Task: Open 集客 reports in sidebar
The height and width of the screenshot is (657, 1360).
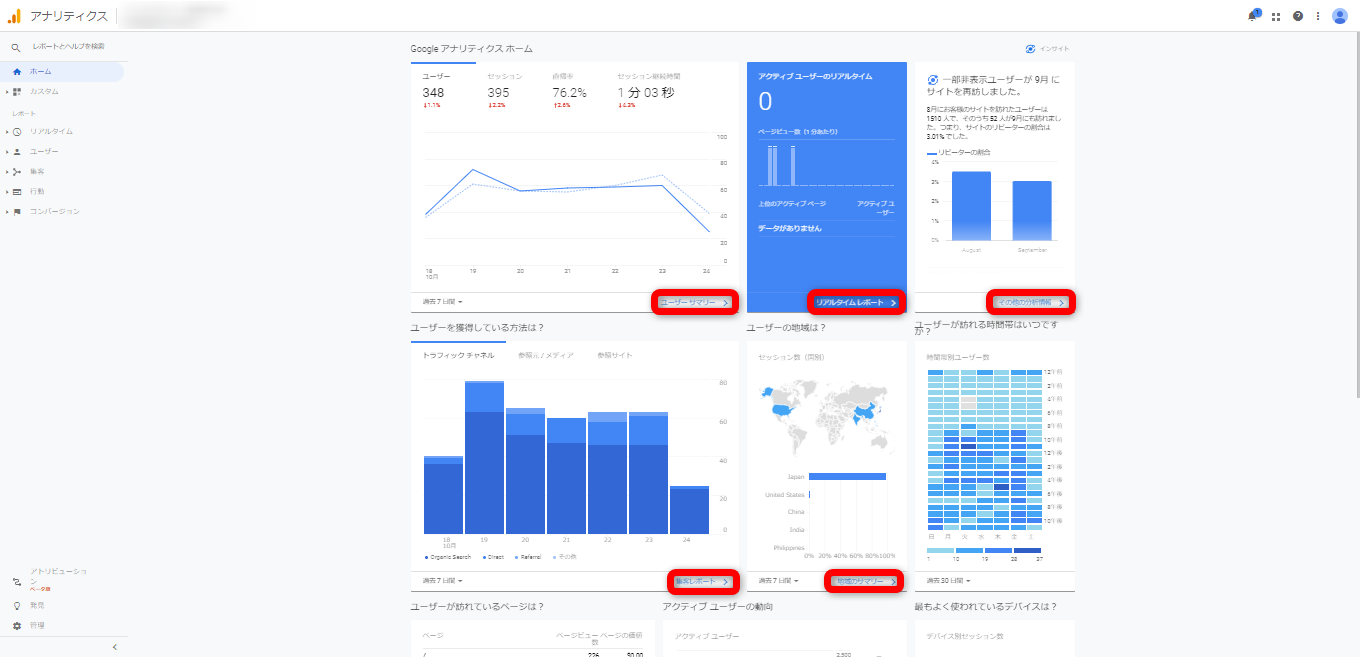Action: click(x=37, y=171)
